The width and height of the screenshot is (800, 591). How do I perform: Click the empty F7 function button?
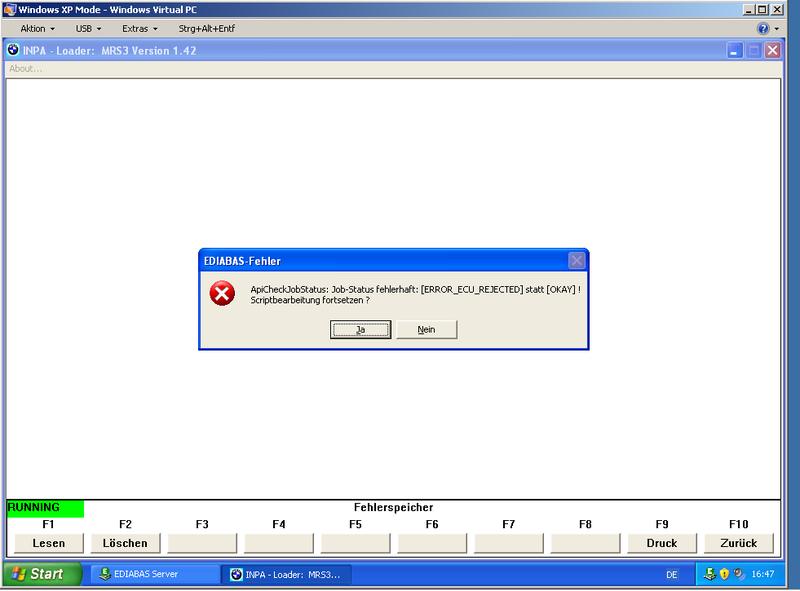tap(509, 543)
